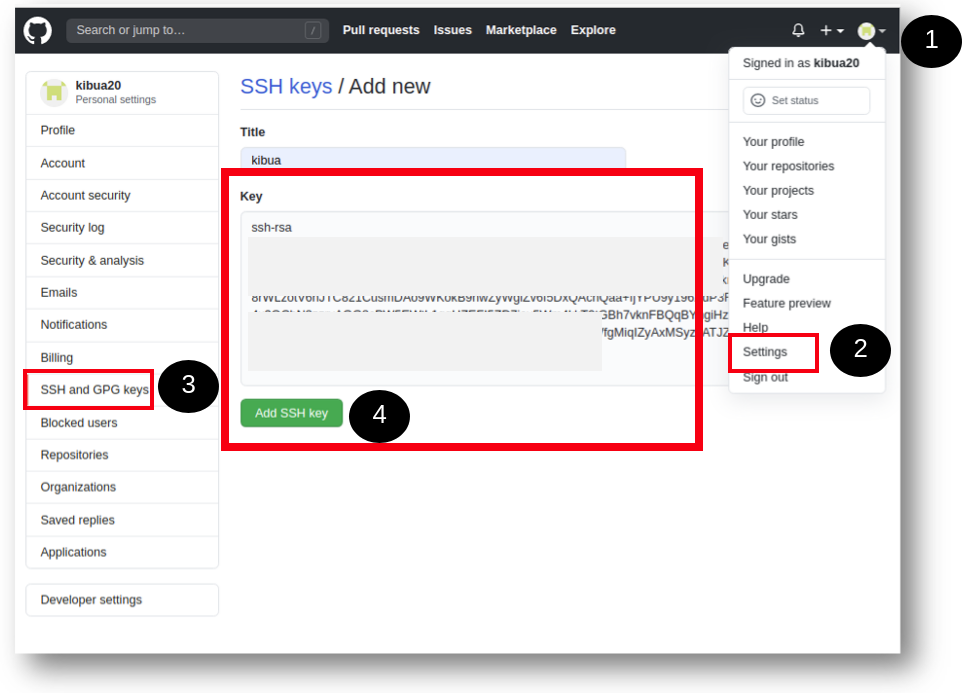The image size is (980, 693).
Task: Open Your projects from user menu
Action: click(x=778, y=191)
